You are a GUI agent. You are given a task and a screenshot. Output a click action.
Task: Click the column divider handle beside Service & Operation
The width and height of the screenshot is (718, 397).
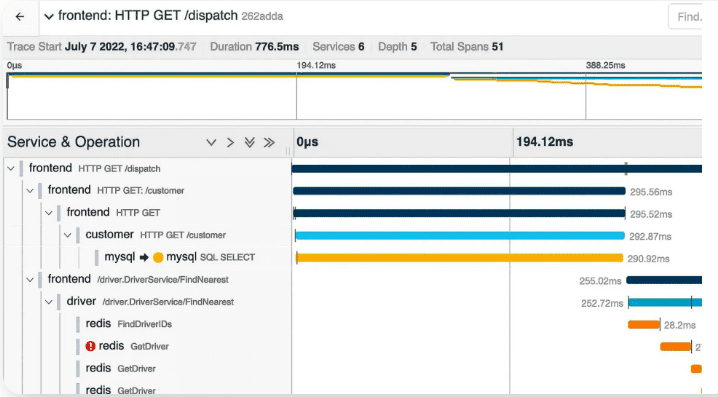[288, 151]
